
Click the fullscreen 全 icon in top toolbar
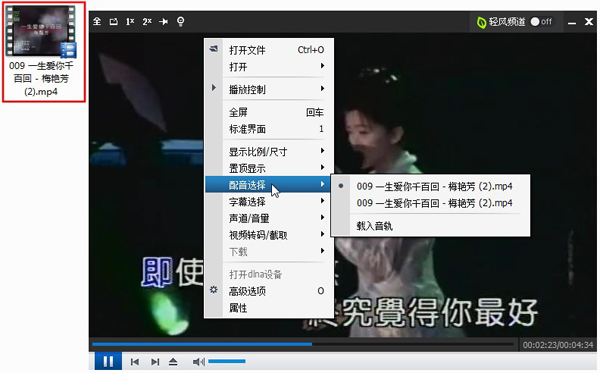coord(97,21)
